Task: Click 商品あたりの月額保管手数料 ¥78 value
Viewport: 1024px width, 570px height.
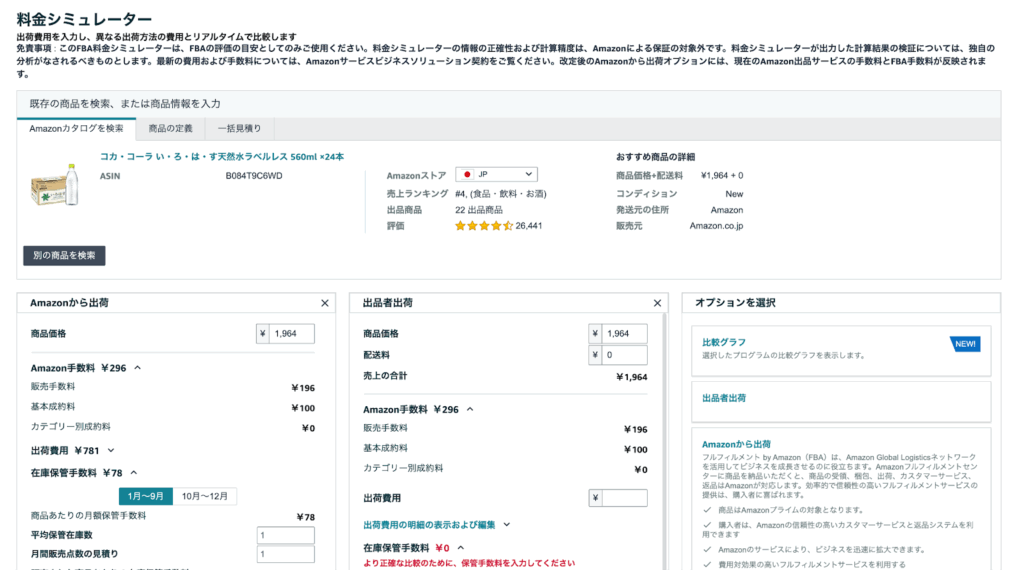Action: [x=306, y=516]
